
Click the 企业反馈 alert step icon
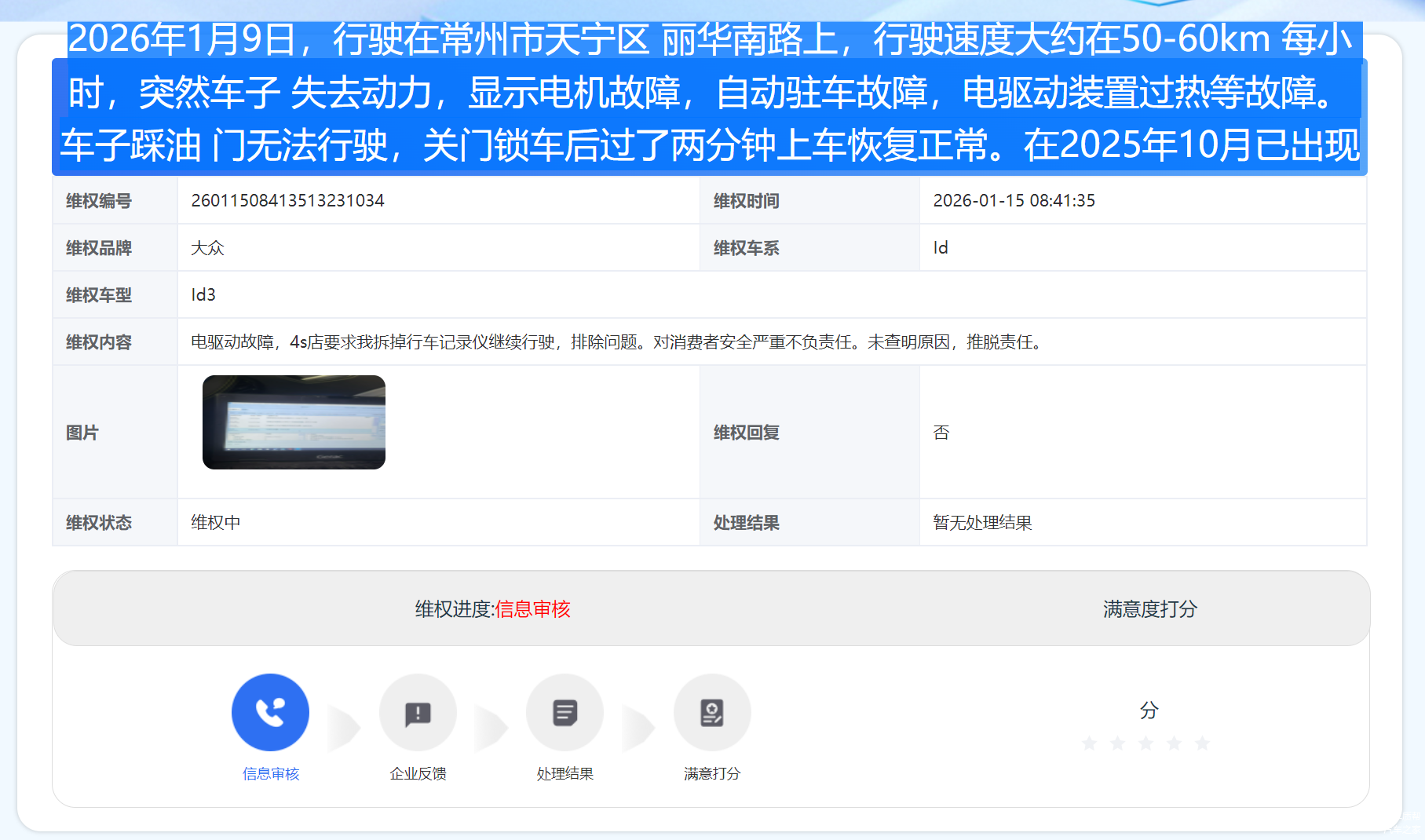coord(418,712)
